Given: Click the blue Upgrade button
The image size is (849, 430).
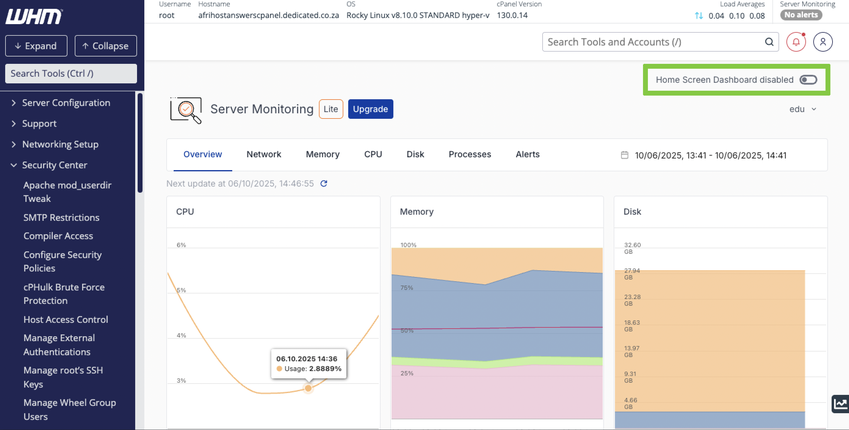Looking at the screenshot, I should 370,109.
